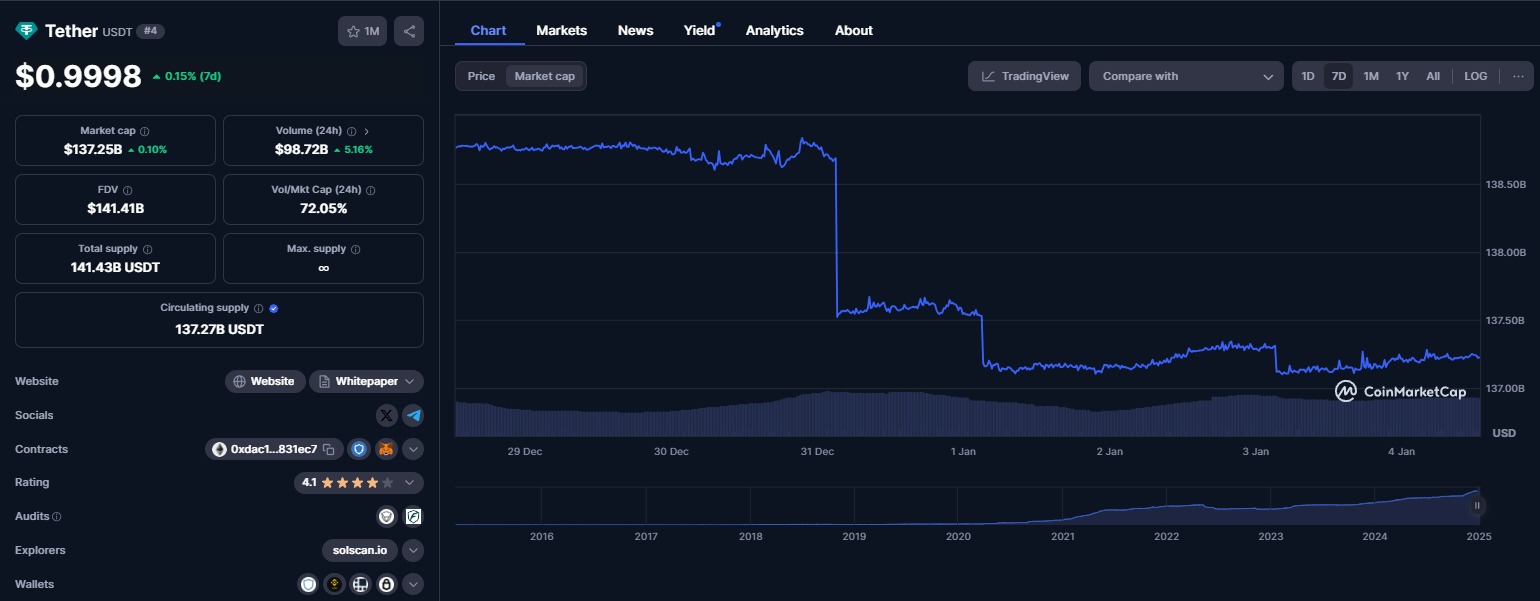Viewport: 1540px width, 601px height.
Task: Switch to the Markets tab
Action: pyautogui.click(x=561, y=30)
